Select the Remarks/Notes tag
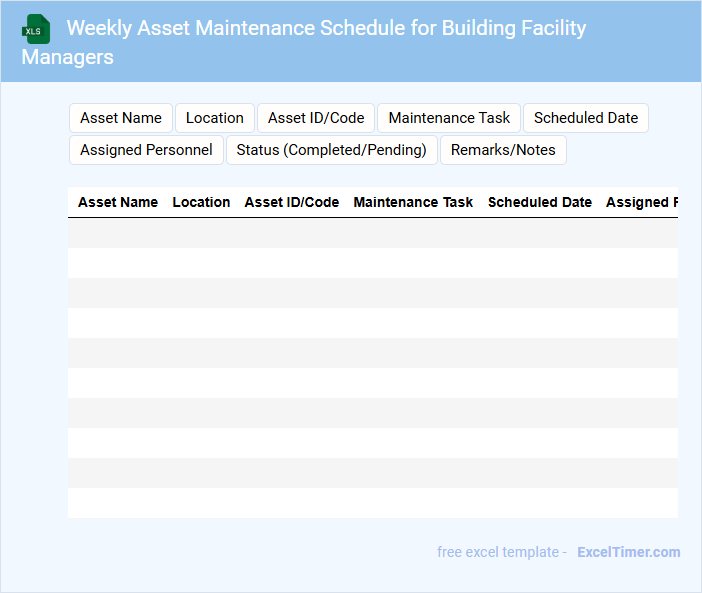 tap(503, 150)
